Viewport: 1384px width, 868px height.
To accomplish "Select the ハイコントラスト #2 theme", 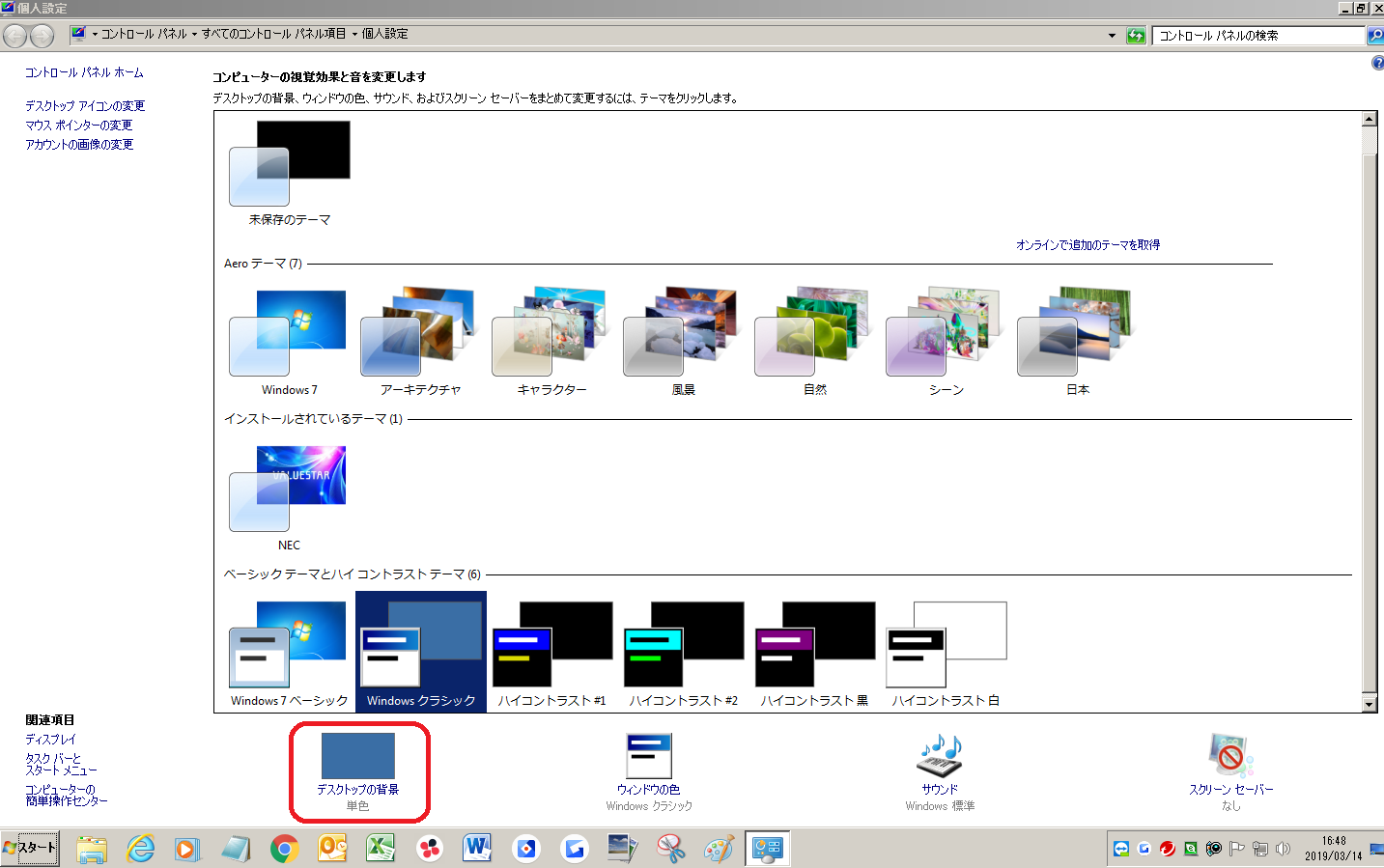I will pyautogui.click(x=683, y=653).
